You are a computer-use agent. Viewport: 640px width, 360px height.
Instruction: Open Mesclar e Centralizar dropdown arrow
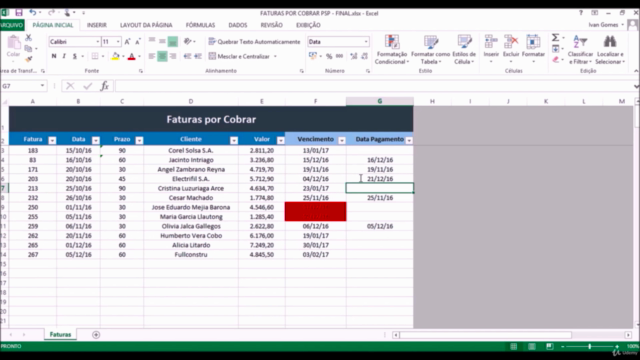tap(276, 56)
